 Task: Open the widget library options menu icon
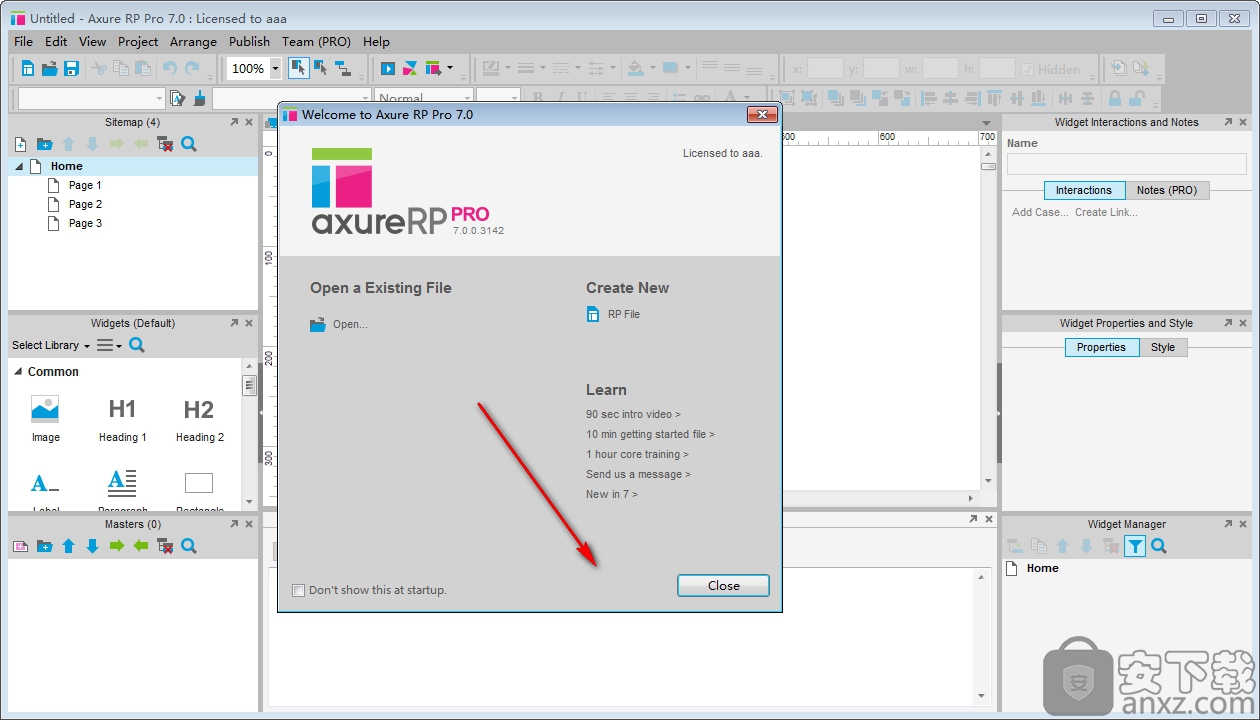(x=109, y=345)
